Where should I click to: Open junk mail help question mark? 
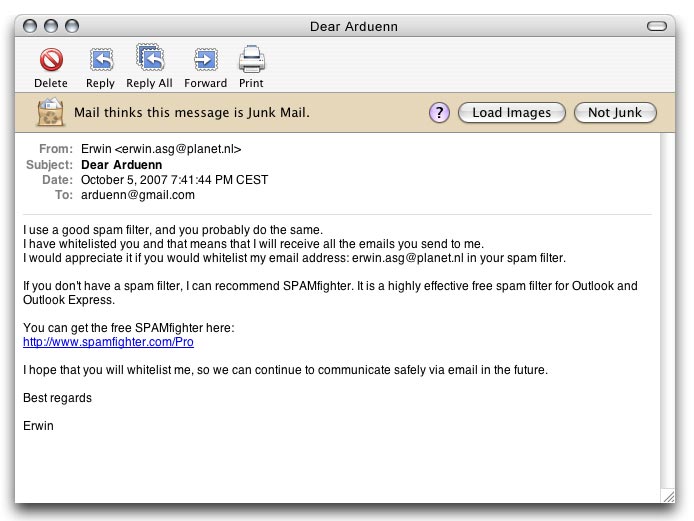(x=439, y=112)
